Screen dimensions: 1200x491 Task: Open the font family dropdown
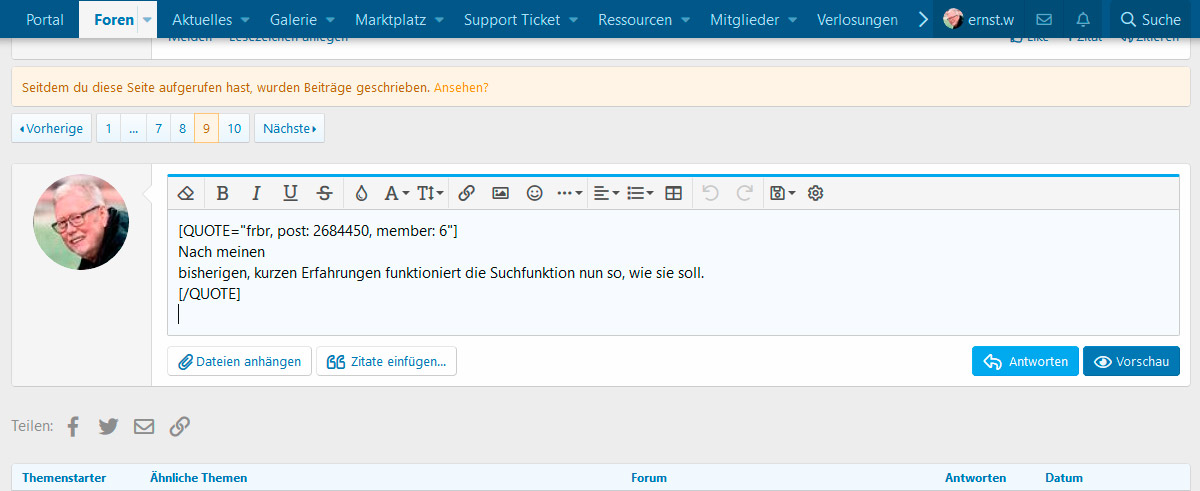point(397,193)
